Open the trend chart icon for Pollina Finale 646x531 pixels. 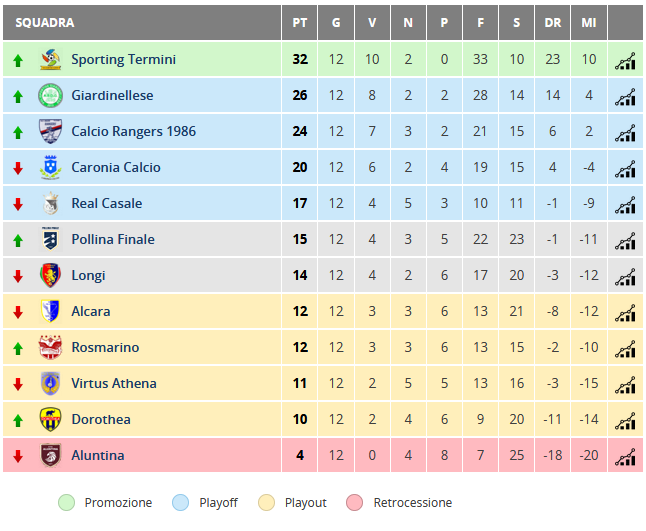click(x=625, y=241)
